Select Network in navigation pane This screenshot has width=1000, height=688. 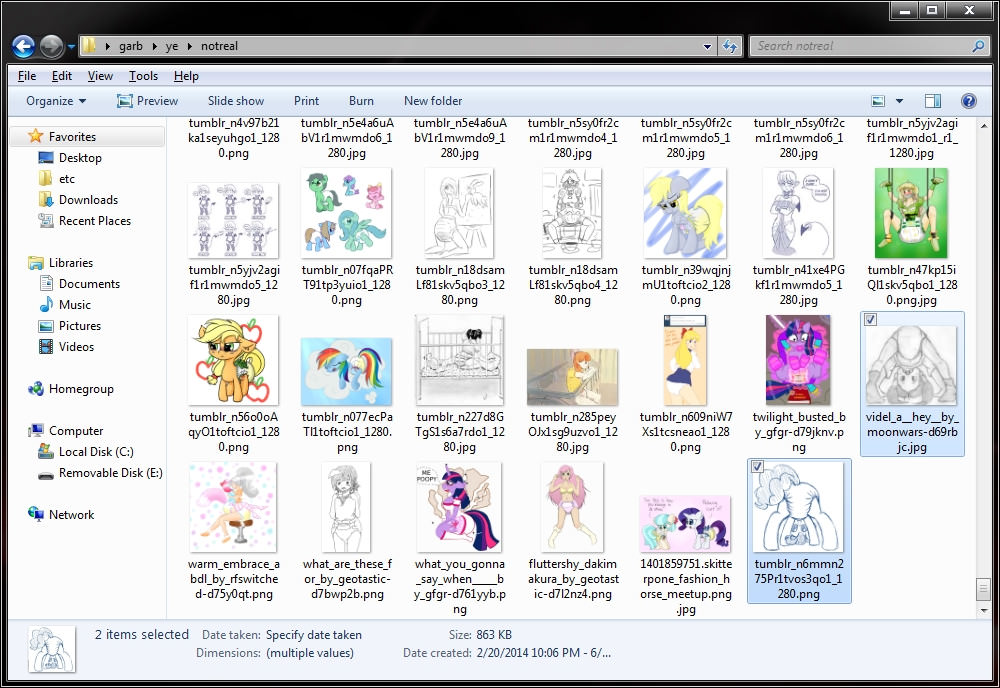(71, 515)
